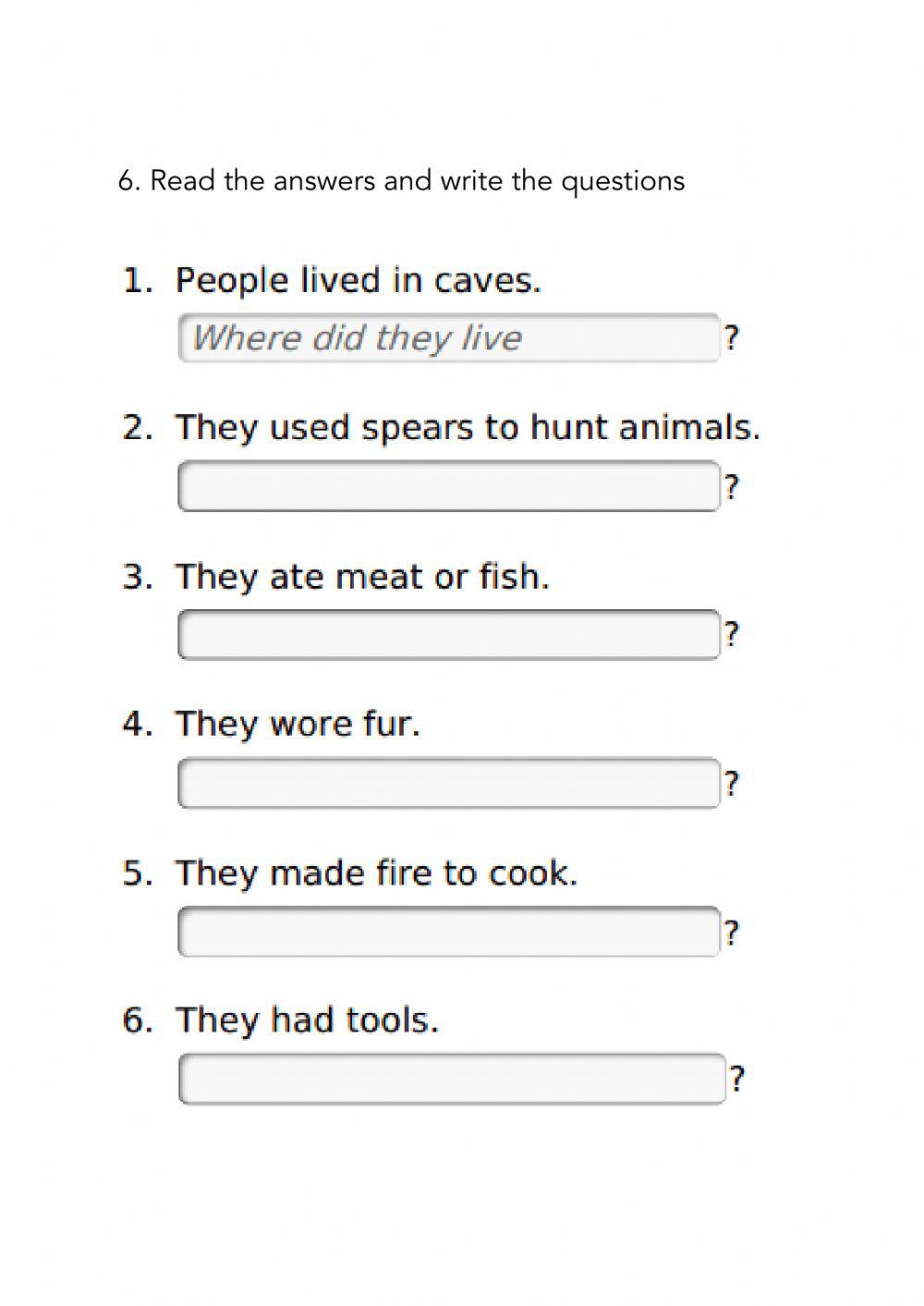Click the text "They ate meat or fish."
The height and width of the screenshot is (1306, 924).
tap(362, 577)
